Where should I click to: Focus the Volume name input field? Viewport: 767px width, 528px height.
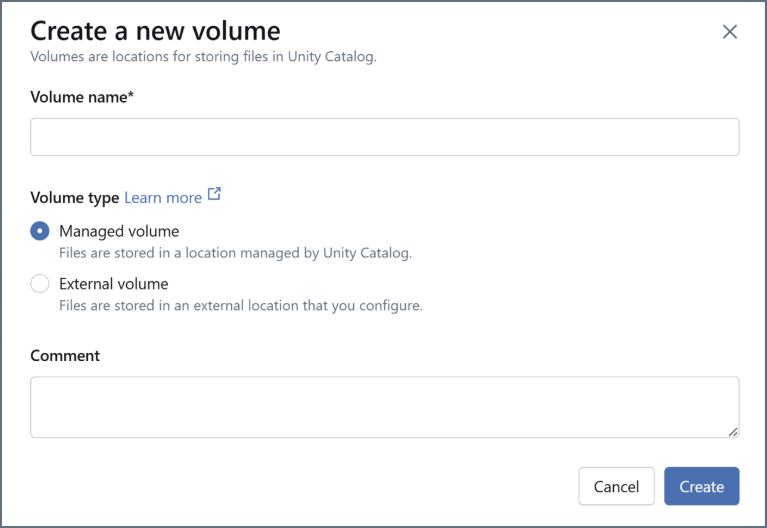[384, 137]
